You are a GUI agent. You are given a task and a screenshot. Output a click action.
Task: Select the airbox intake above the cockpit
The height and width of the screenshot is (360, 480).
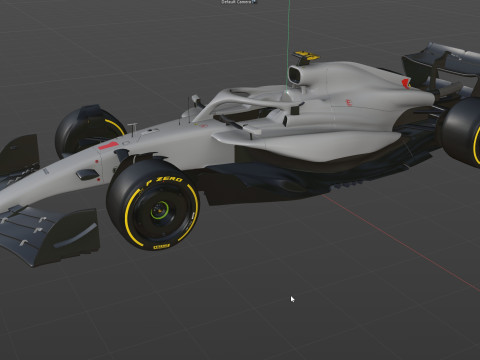[x=295, y=75]
